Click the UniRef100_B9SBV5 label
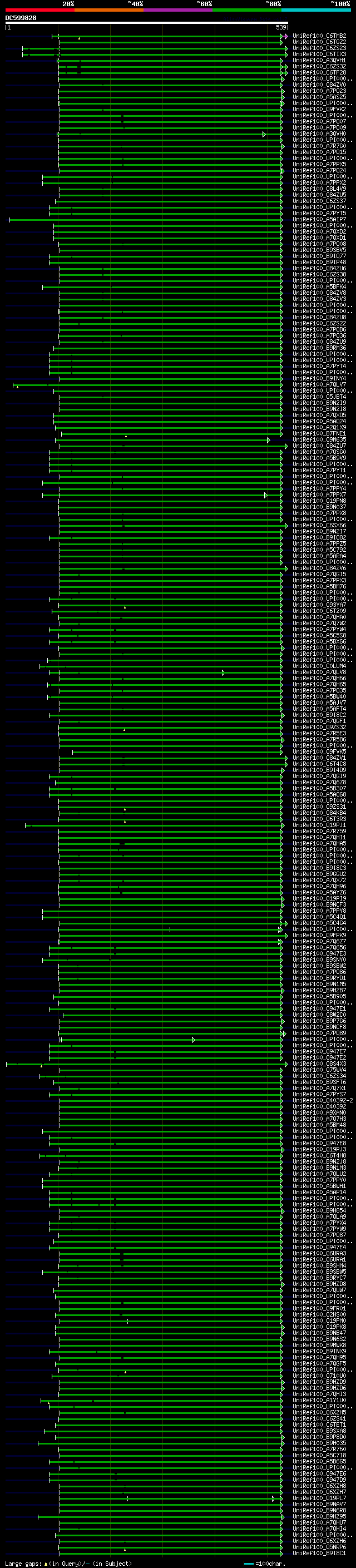This screenshot has height=1568, width=356. coord(319,250)
